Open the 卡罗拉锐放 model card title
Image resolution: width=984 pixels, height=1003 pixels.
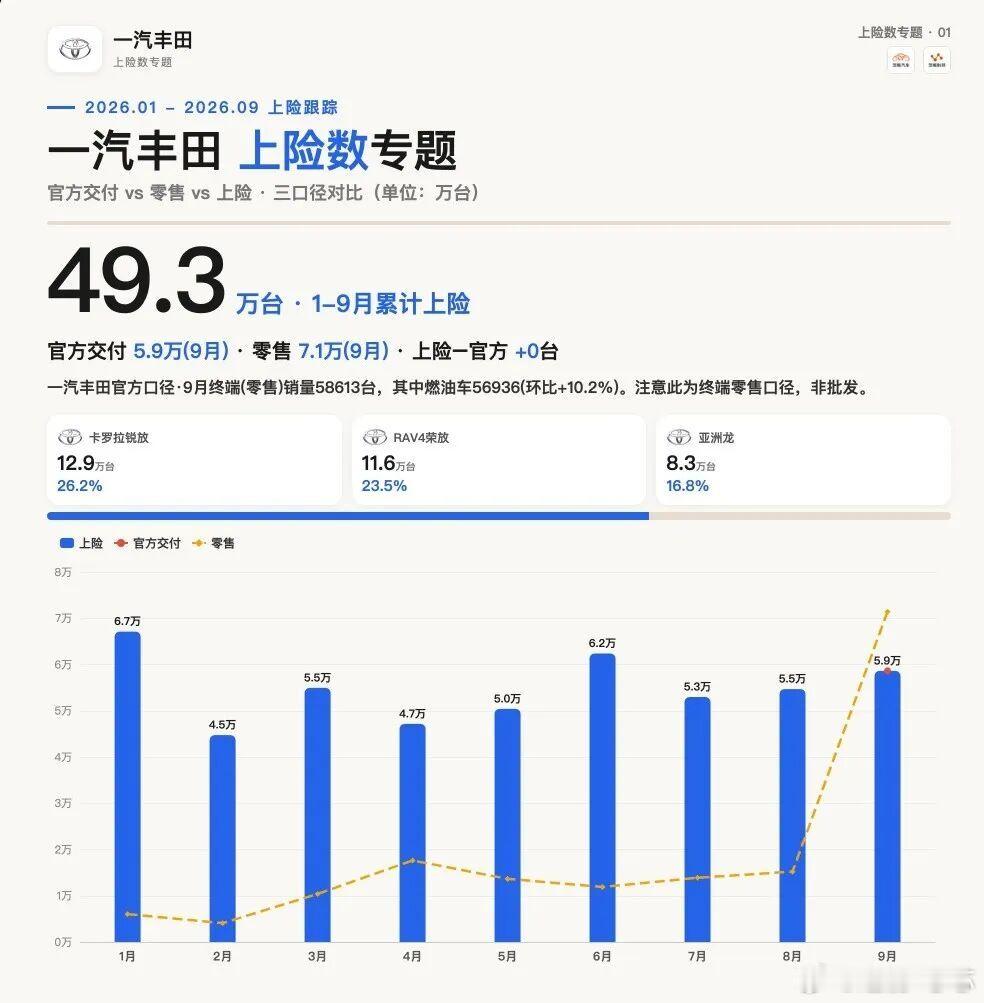pyautogui.click(x=119, y=438)
